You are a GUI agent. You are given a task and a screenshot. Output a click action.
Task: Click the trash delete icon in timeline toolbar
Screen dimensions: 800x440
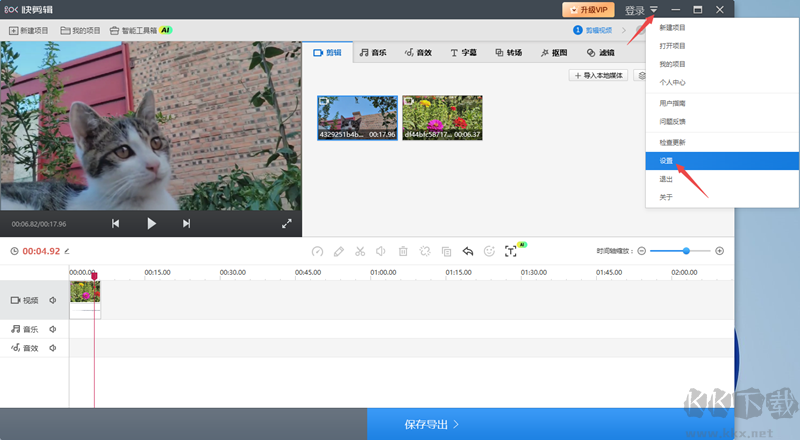(403, 251)
